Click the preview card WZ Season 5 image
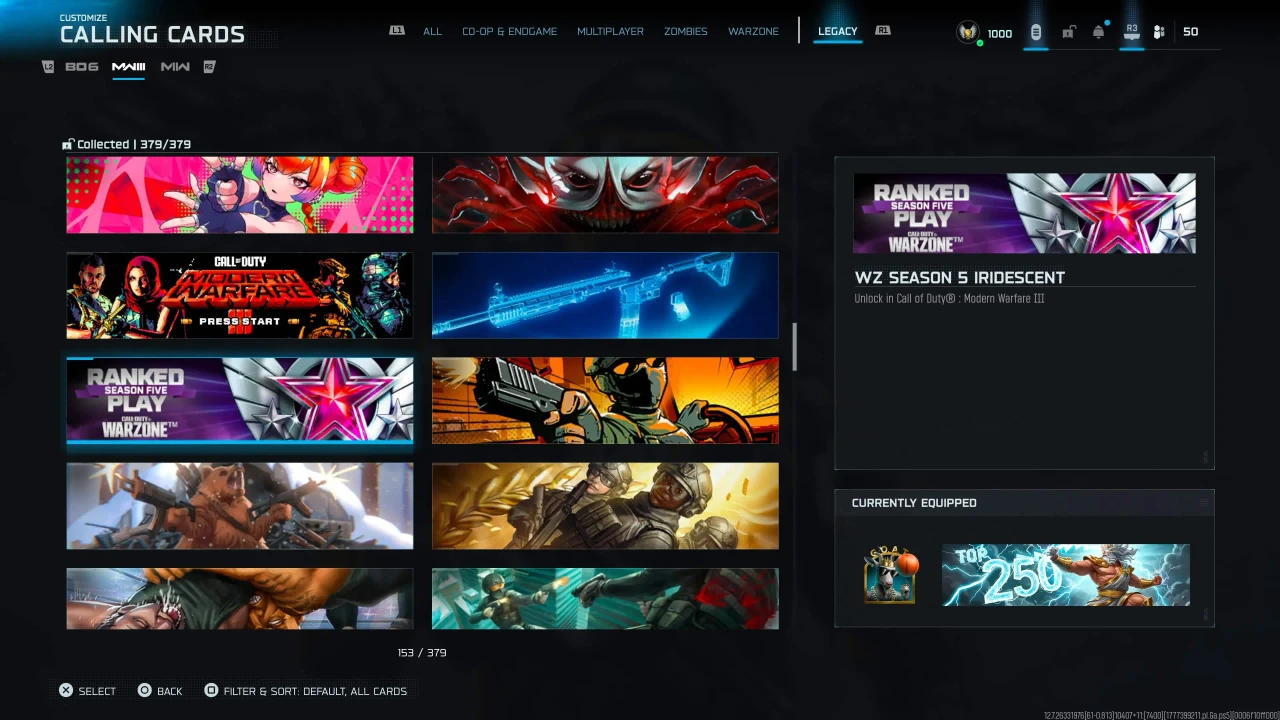 coord(1024,214)
